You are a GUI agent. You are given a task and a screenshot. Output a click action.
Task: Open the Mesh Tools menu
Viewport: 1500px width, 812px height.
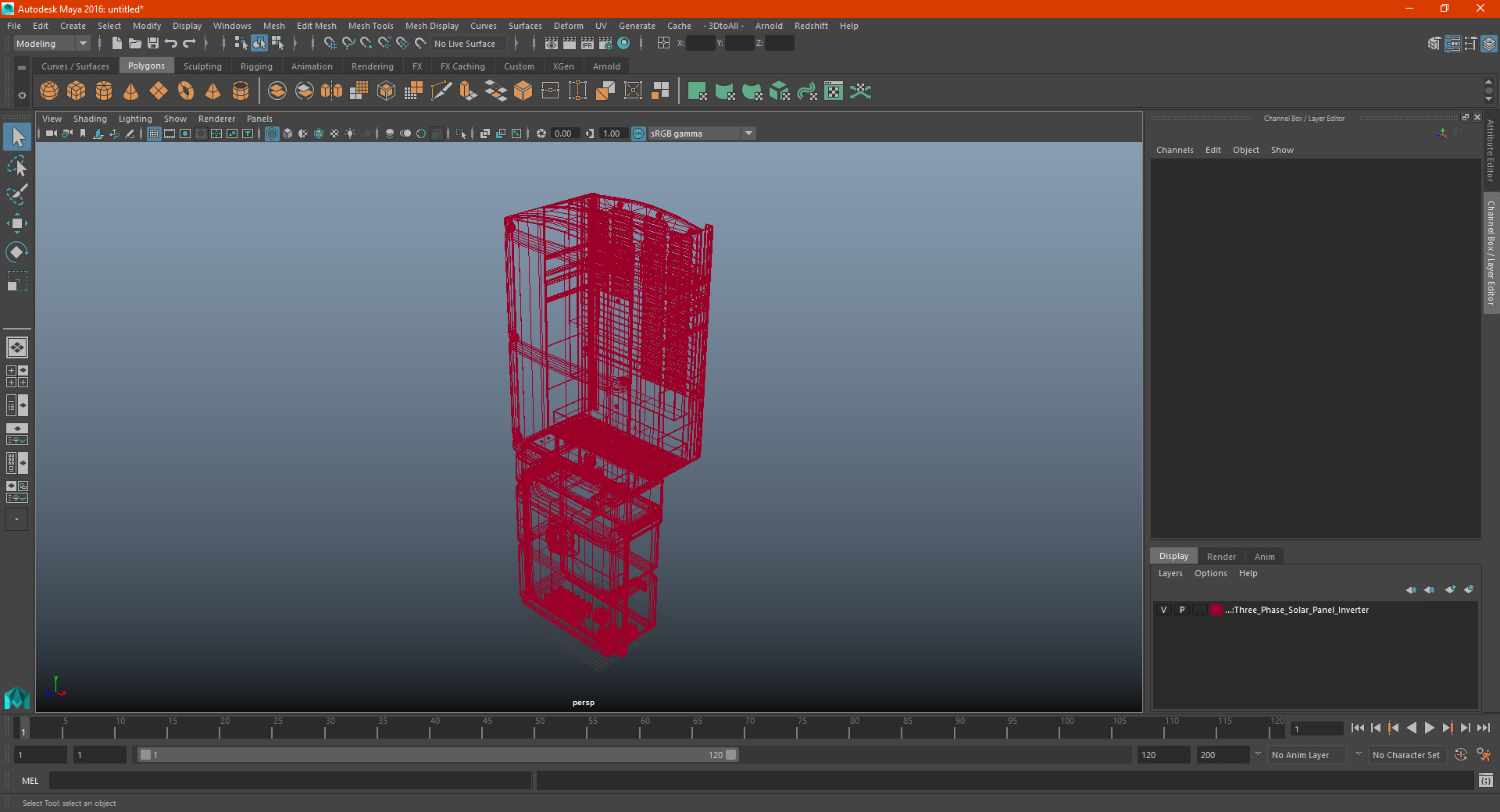click(370, 26)
